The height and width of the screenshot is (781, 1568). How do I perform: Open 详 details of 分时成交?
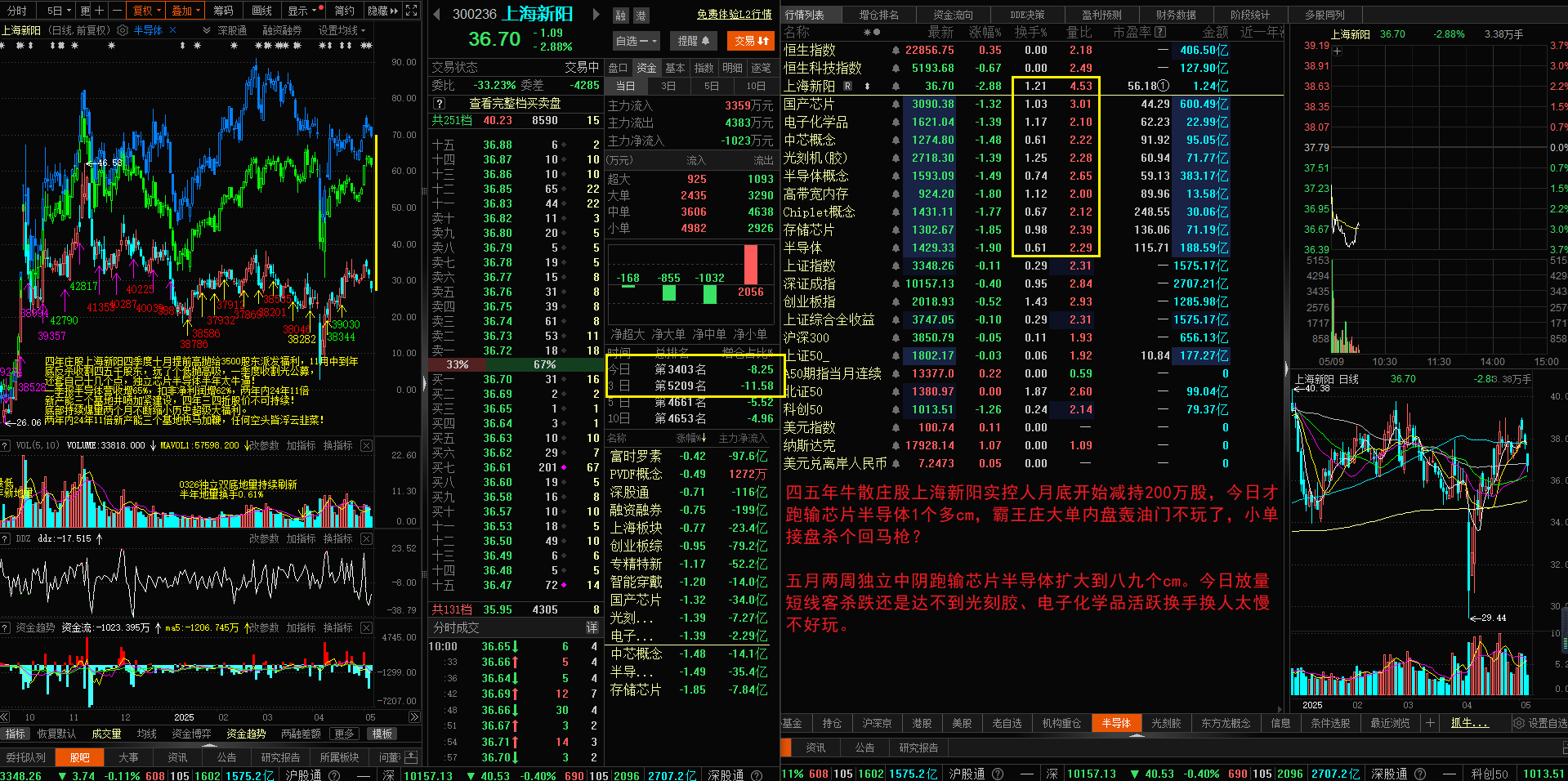pos(592,627)
